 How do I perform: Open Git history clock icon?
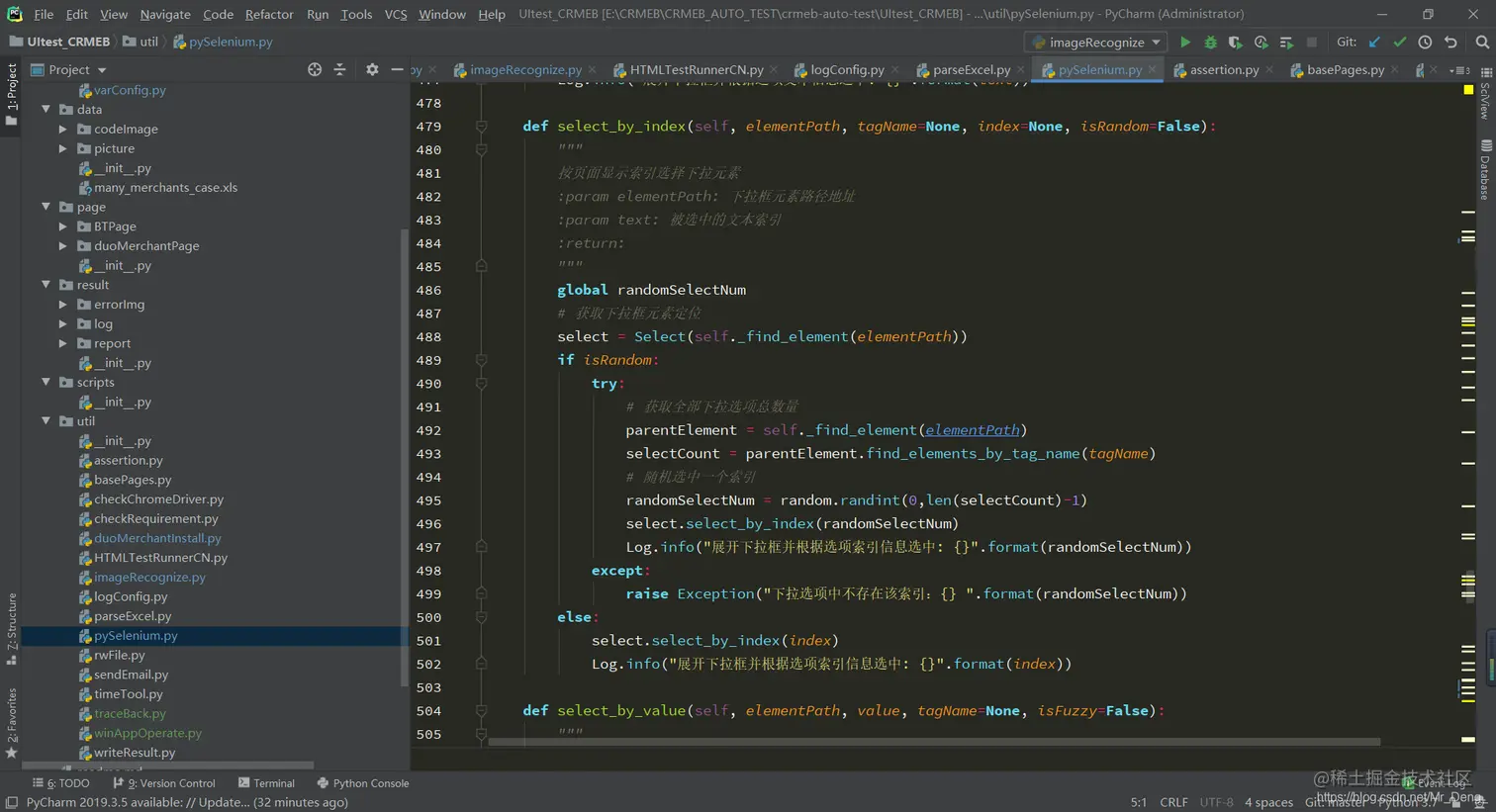[1425, 43]
